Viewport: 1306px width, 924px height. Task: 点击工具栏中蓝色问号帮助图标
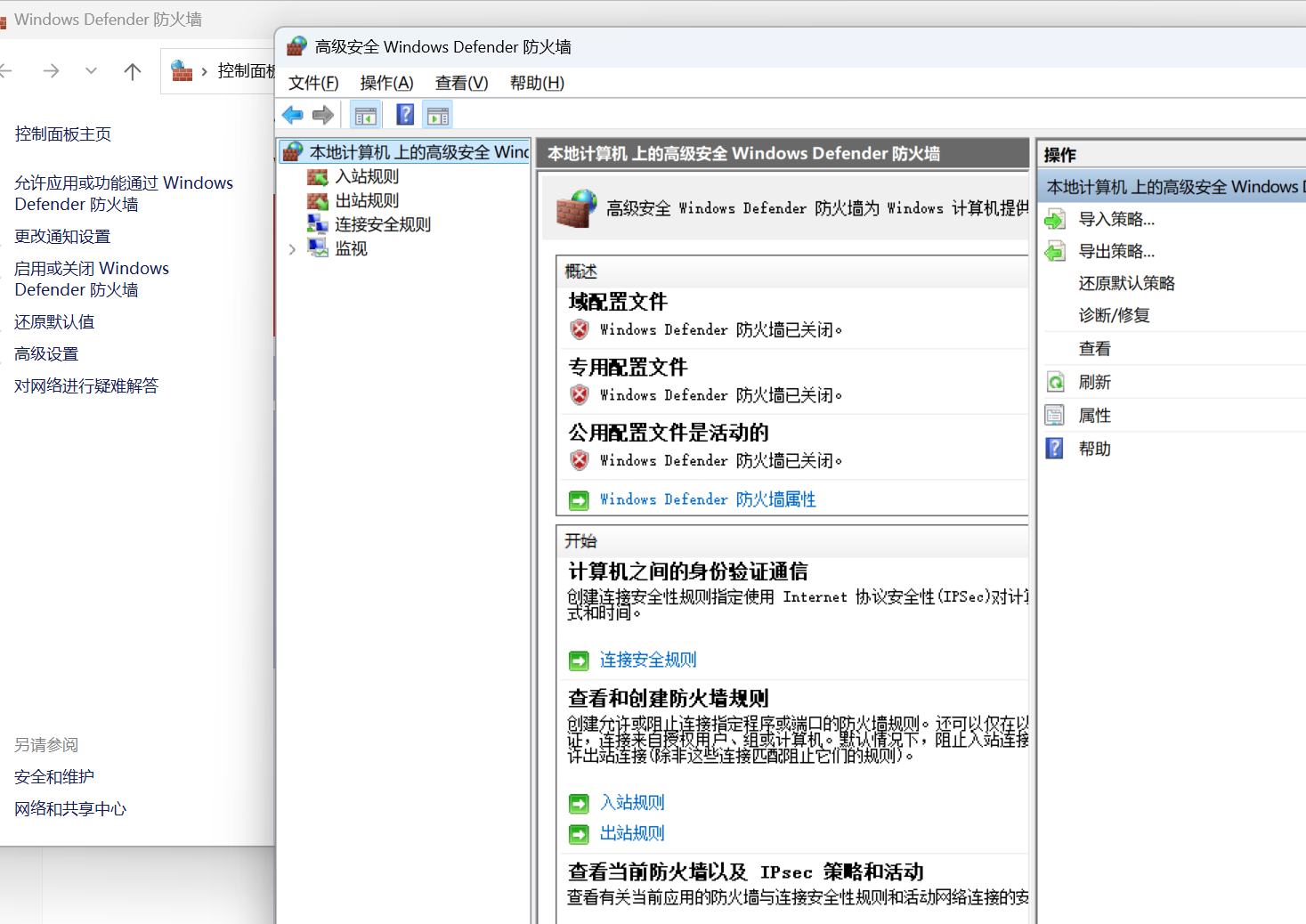(x=404, y=114)
